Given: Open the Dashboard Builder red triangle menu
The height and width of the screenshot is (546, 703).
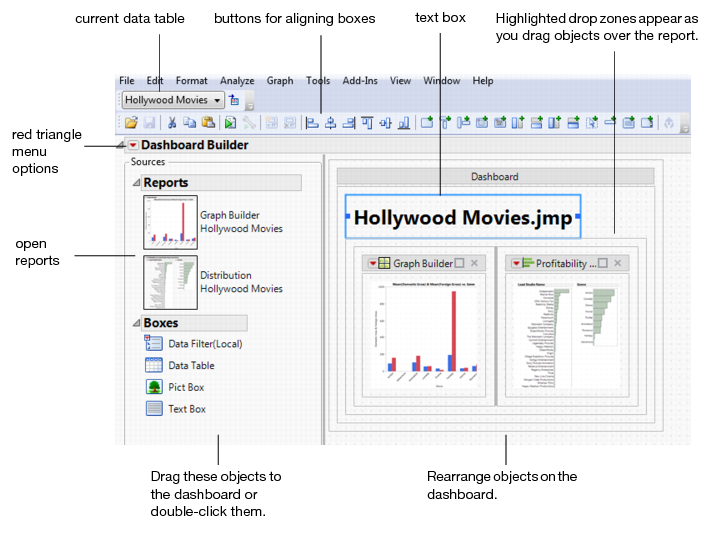Looking at the screenshot, I should (x=133, y=146).
